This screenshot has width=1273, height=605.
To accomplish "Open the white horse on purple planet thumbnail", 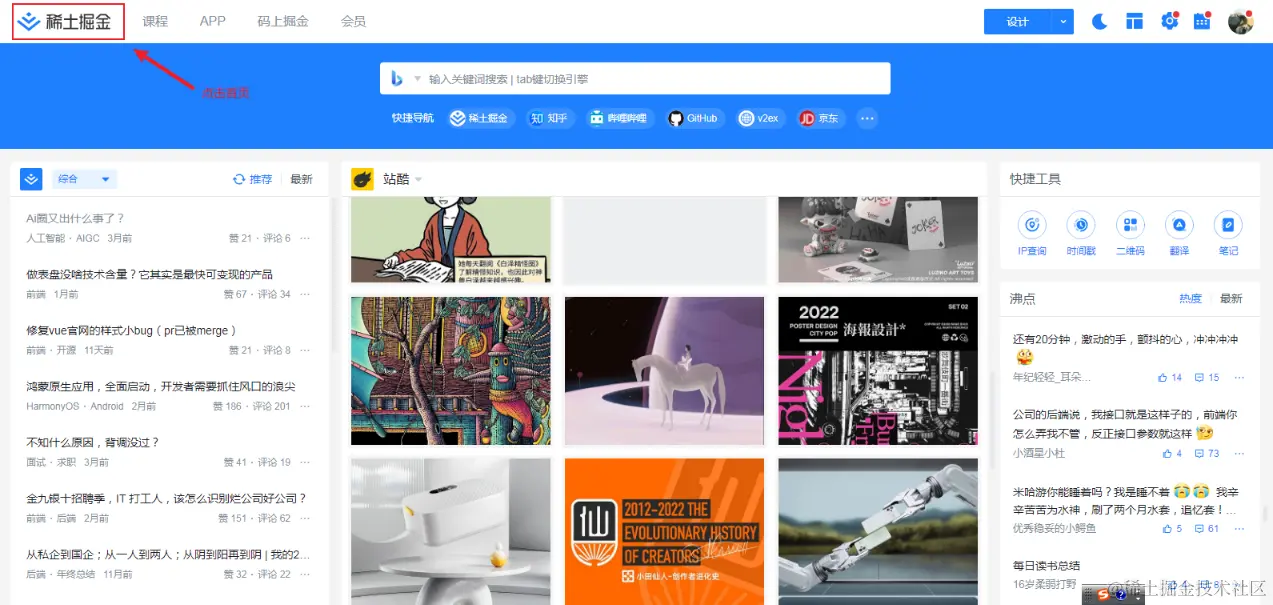I will click(x=664, y=370).
